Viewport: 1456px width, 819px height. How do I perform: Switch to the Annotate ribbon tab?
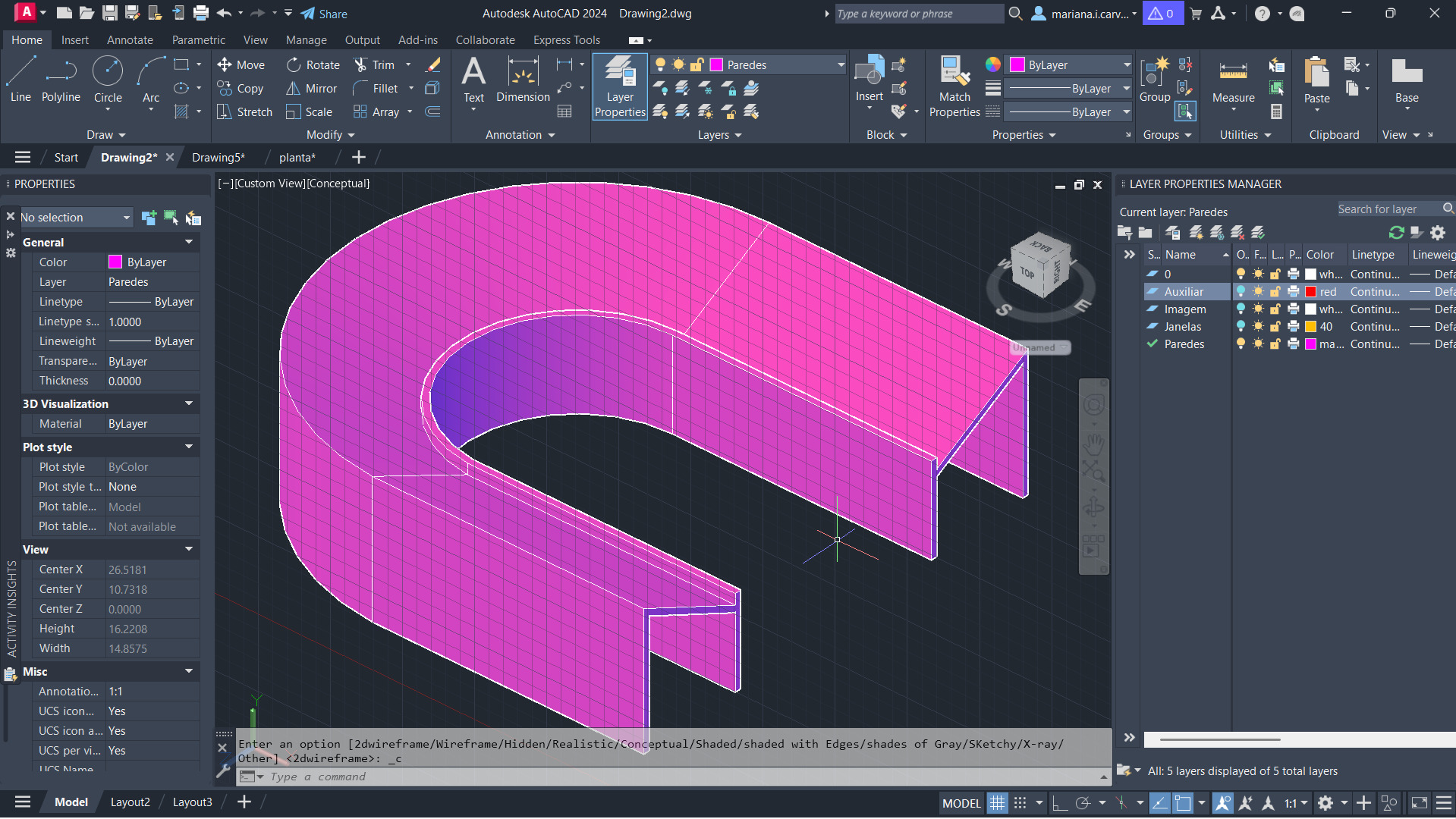pyautogui.click(x=130, y=40)
